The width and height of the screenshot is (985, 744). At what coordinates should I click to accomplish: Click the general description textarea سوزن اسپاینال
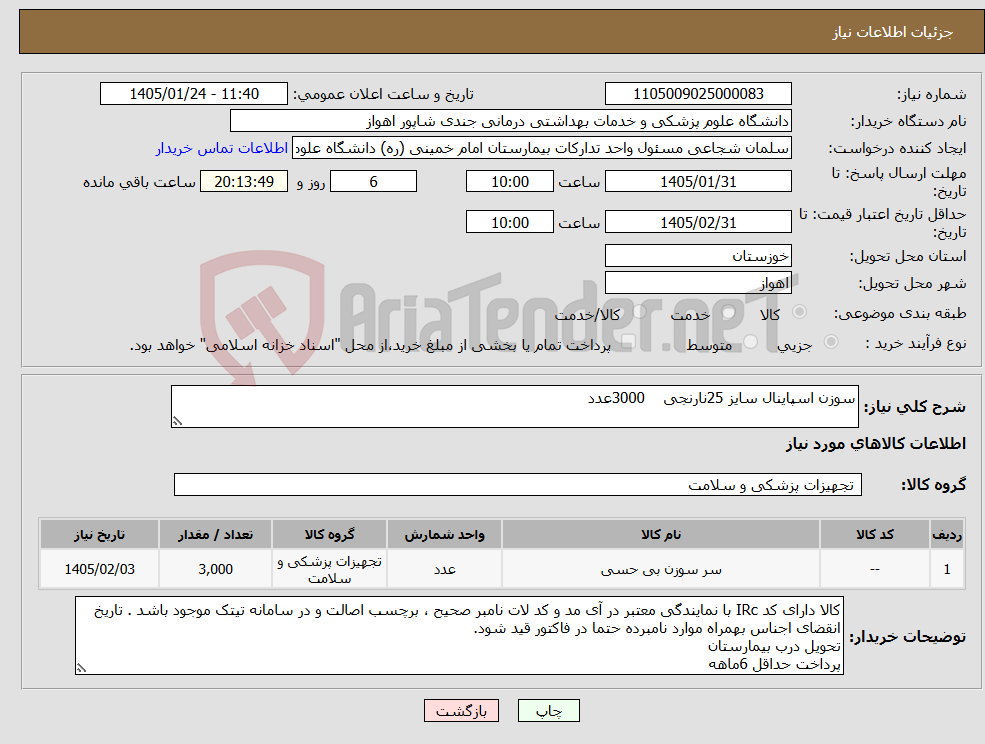(x=514, y=407)
